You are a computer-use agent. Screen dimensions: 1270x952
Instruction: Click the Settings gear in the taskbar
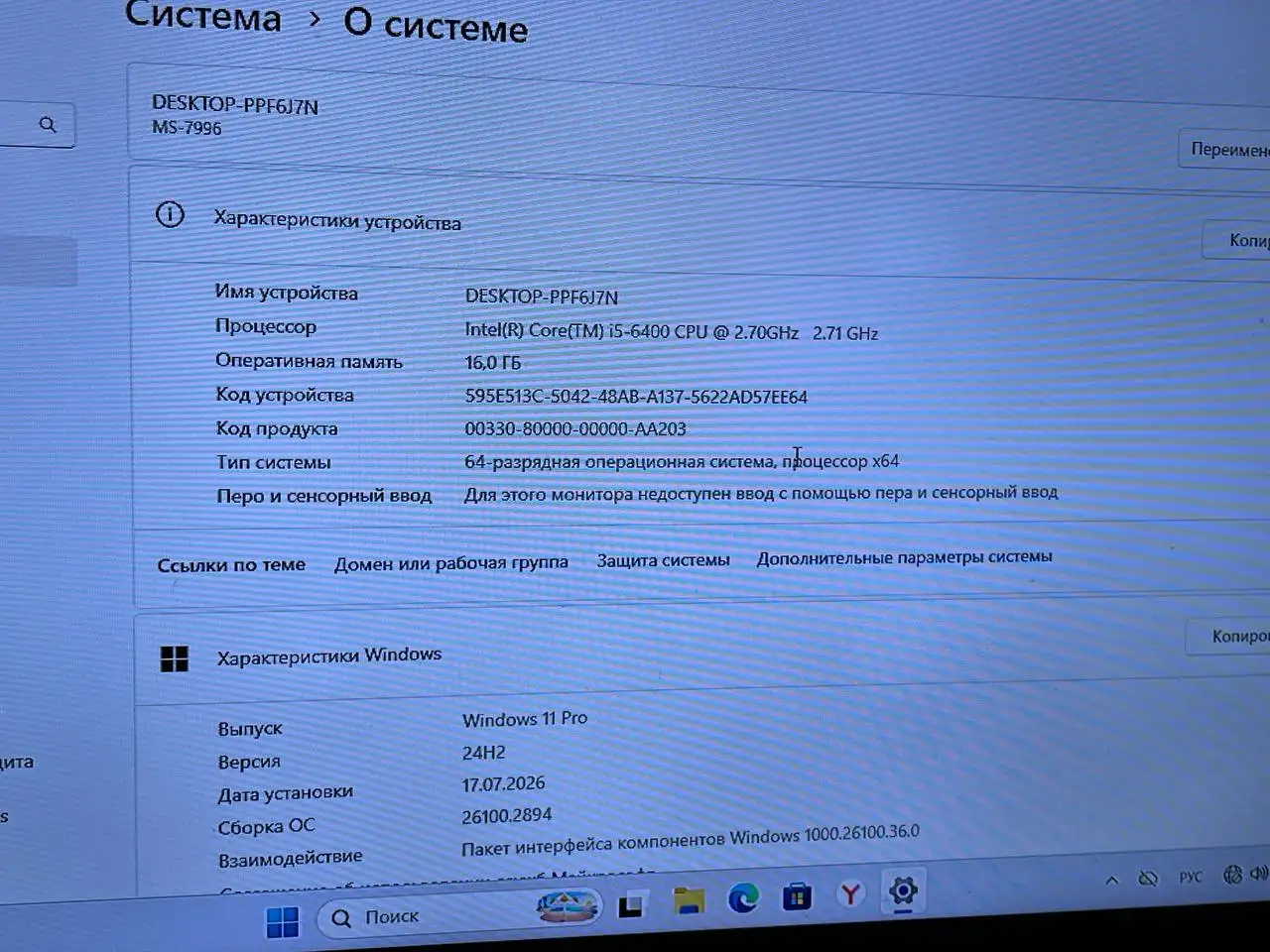903,892
